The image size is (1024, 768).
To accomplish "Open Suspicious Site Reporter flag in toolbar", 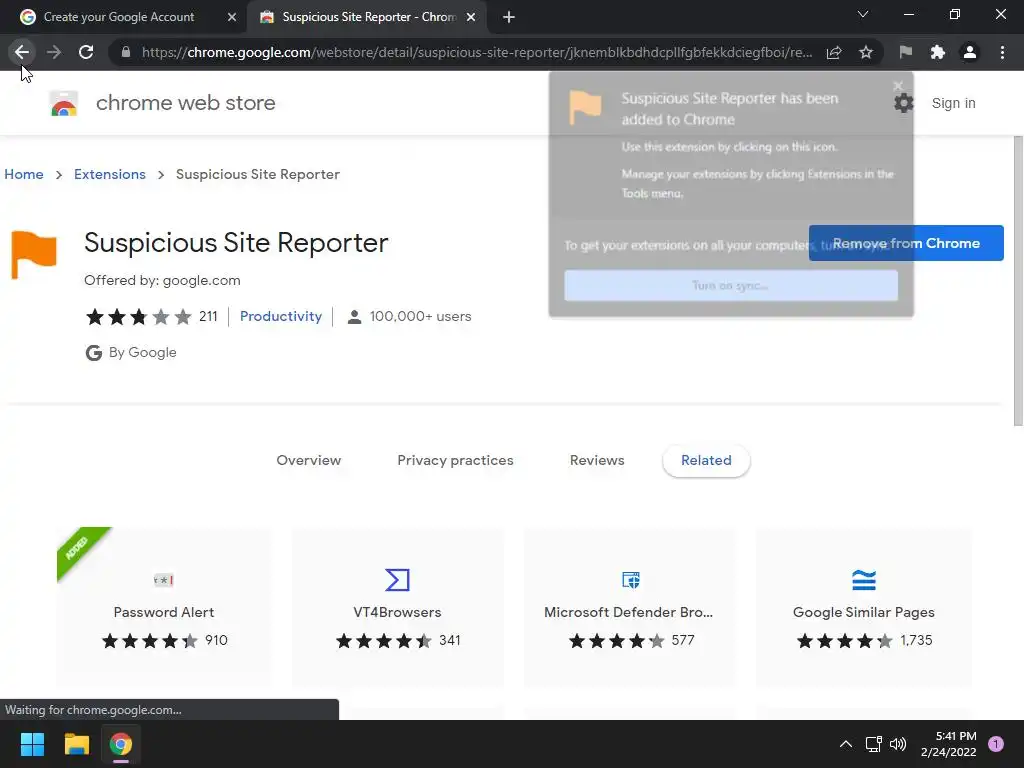I will click(x=905, y=52).
